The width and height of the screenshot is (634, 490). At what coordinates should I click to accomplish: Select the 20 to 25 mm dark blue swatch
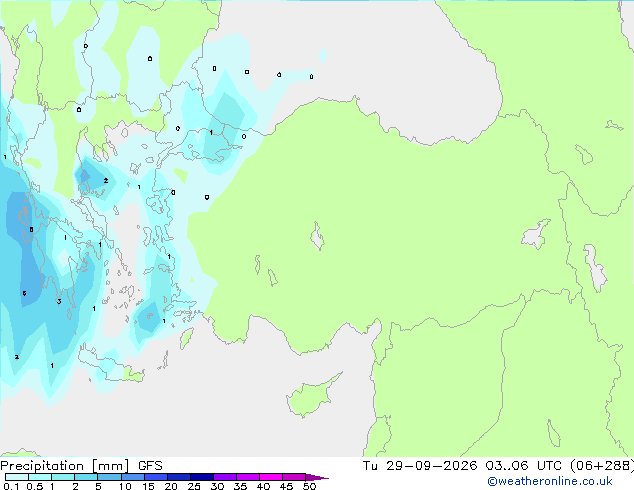[x=179, y=477]
